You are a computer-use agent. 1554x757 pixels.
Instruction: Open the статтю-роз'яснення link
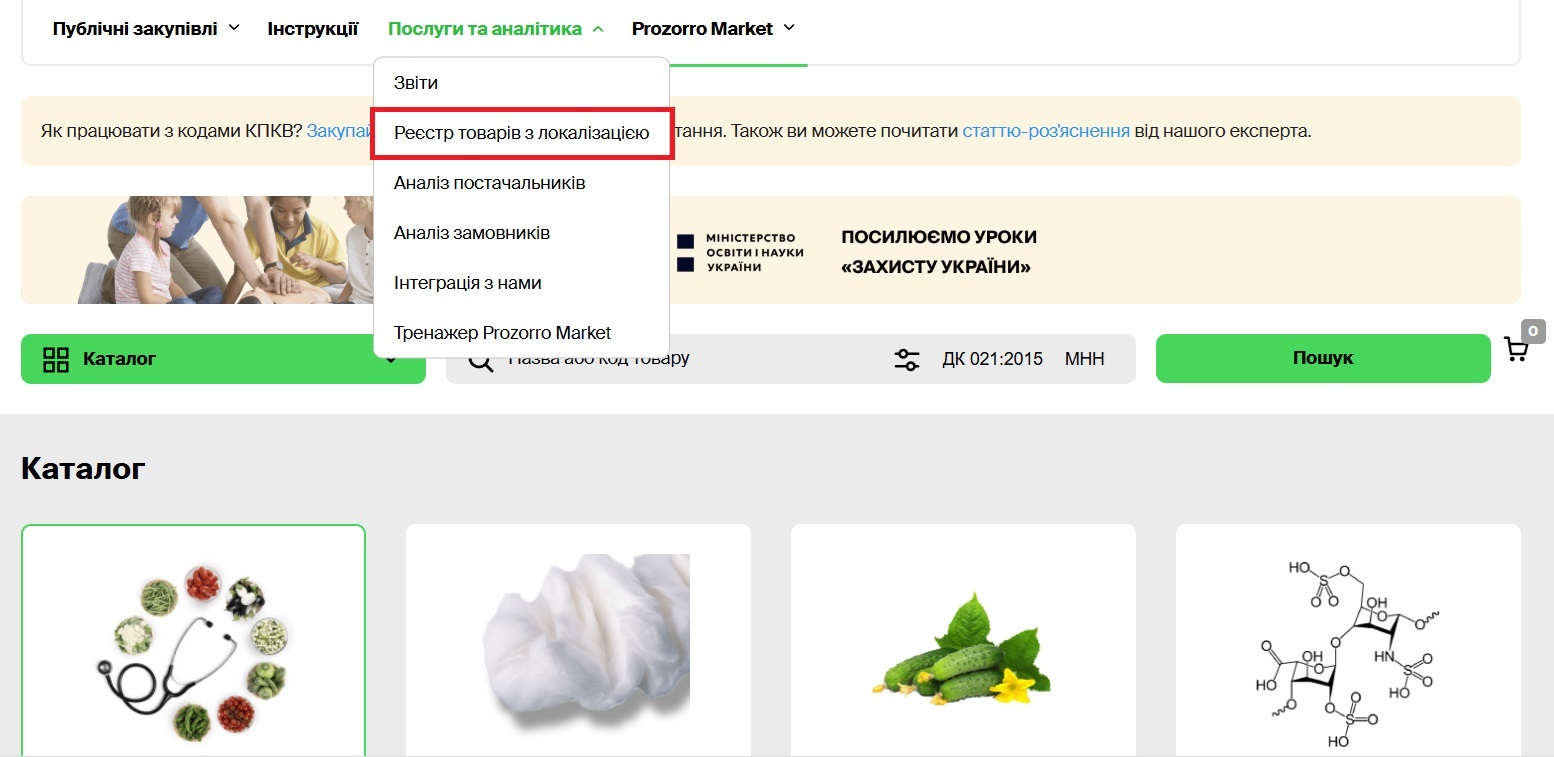[1046, 131]
